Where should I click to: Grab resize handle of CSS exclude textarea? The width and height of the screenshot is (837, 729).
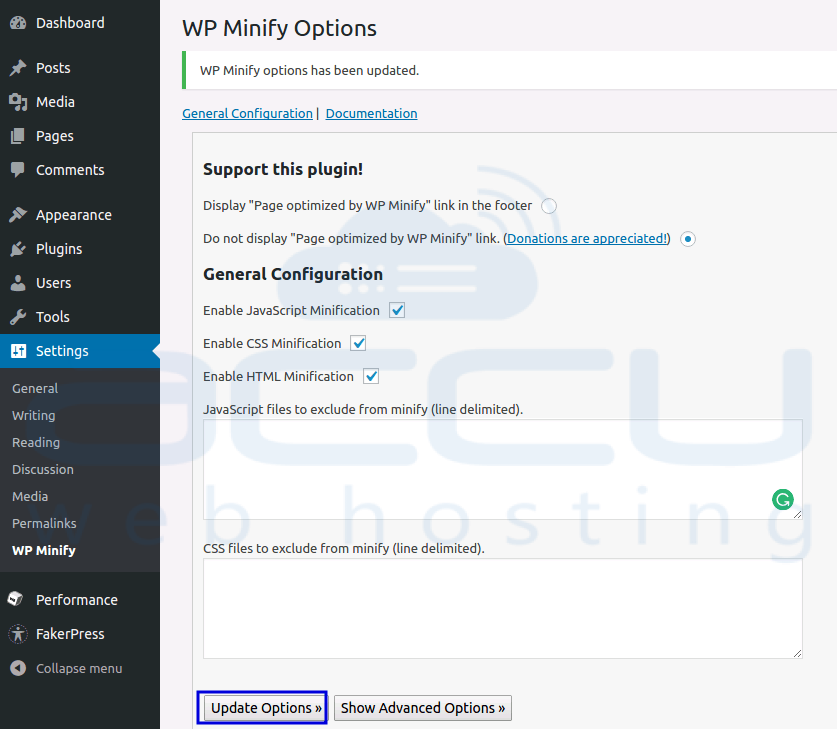[x=797, y=654]
